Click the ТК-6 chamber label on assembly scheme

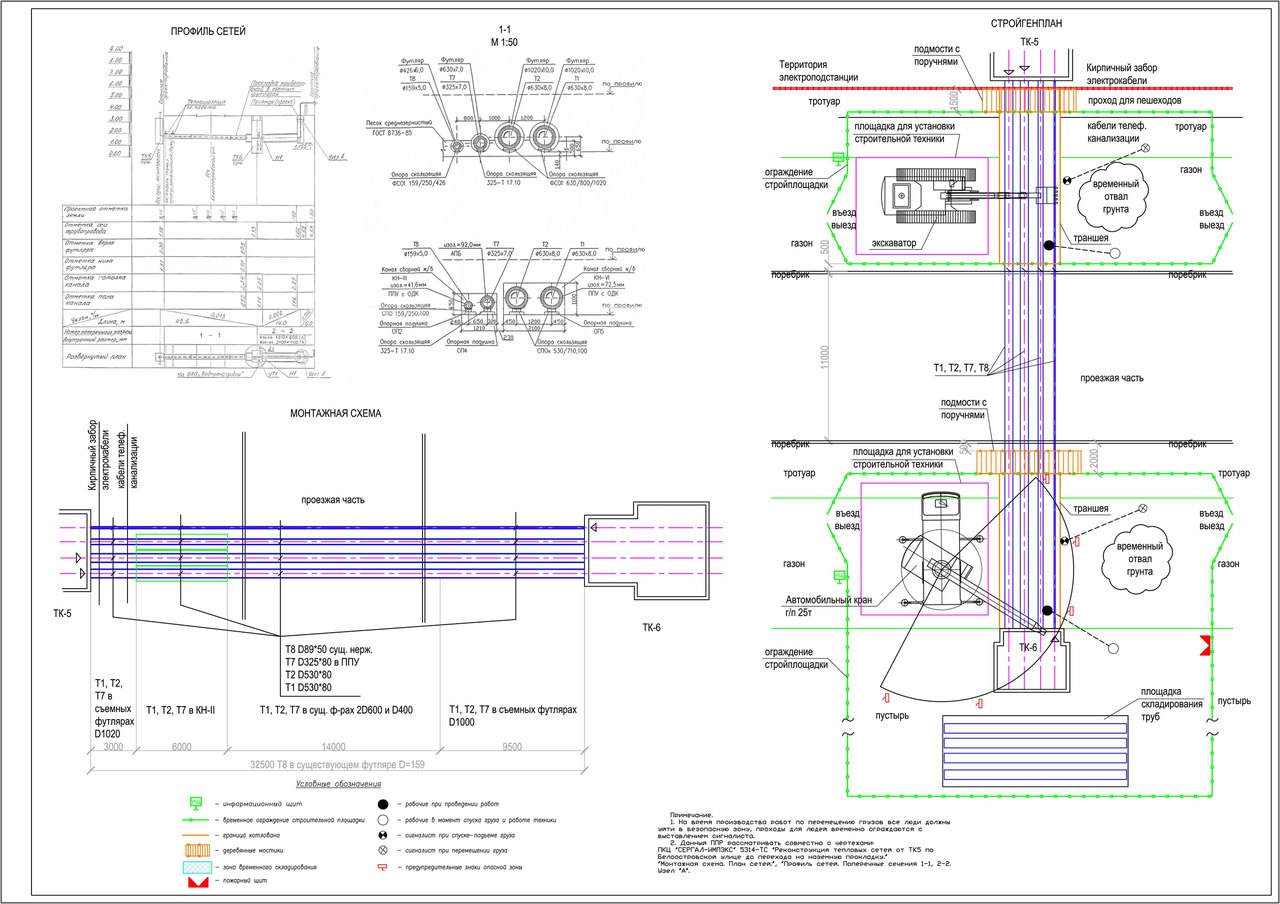[651, 628]
